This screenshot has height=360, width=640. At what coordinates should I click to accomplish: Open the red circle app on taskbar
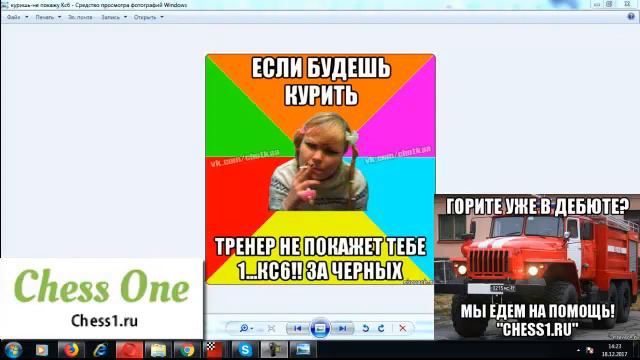[x=129, y=350]
